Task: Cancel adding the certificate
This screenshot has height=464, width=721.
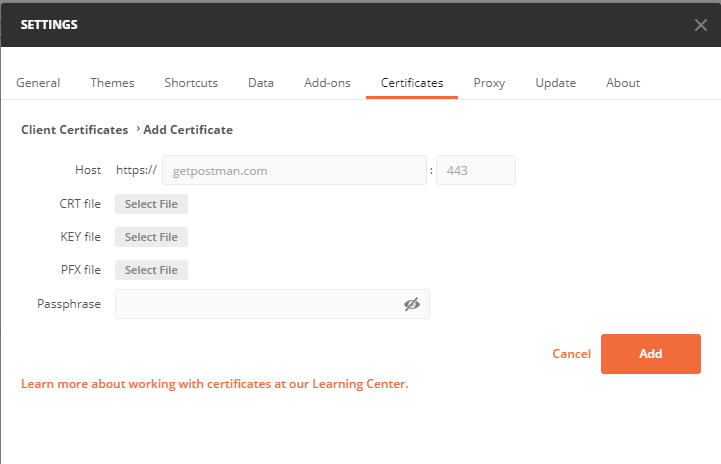Action: coord(571,354)
